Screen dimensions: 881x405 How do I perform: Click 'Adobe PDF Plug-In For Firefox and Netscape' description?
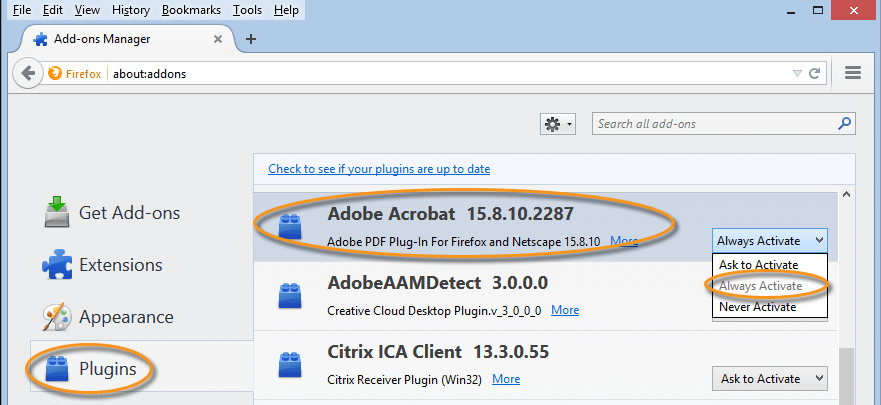click(x=464, y=242)
